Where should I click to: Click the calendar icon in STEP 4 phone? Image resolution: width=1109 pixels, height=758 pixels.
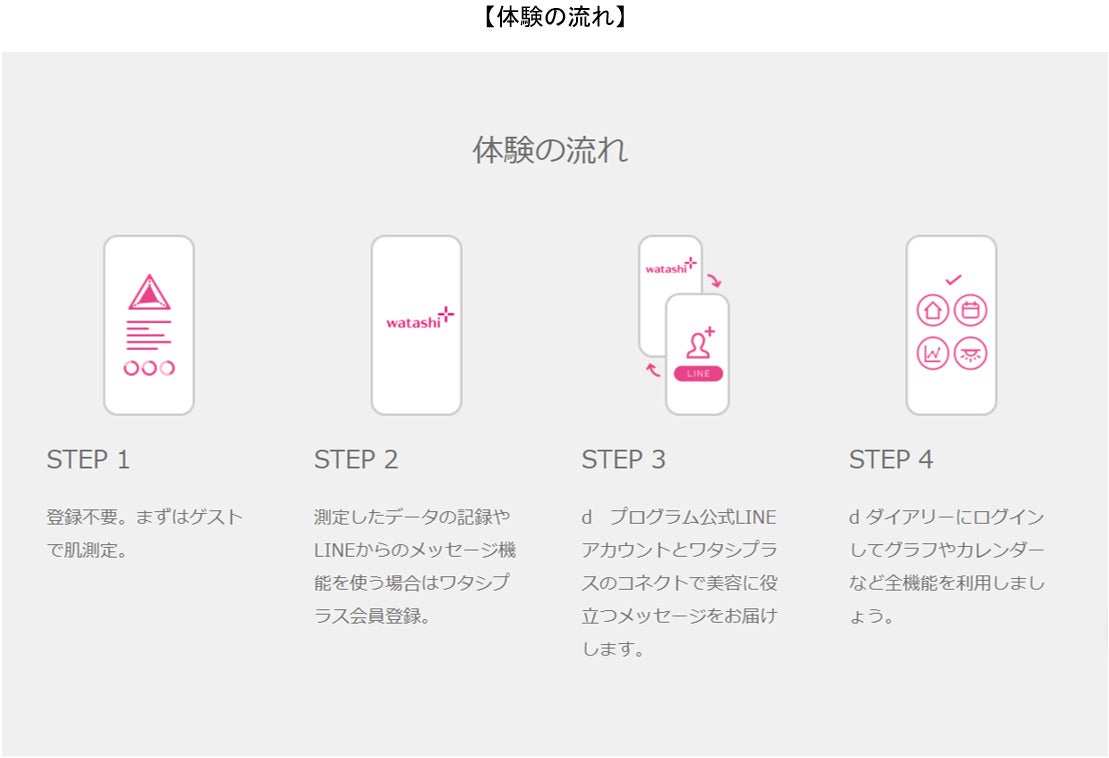[x=970, y=310]
